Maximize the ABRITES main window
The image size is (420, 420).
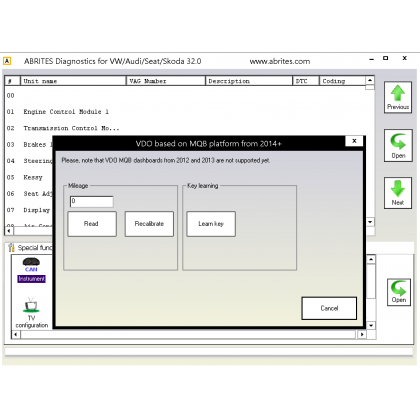tap(386, 58)
